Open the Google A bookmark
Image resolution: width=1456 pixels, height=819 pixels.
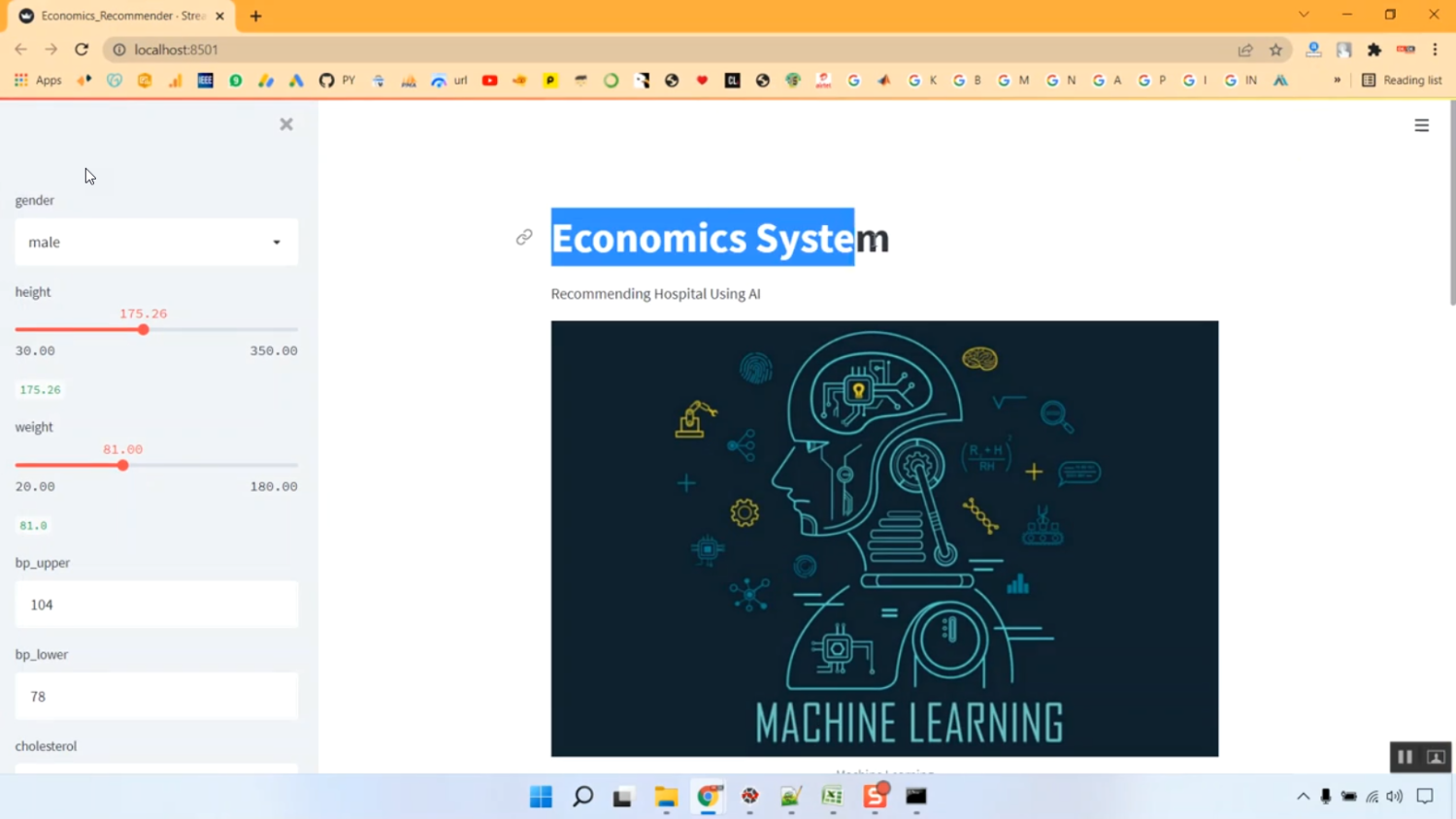tap(1108, 81)
